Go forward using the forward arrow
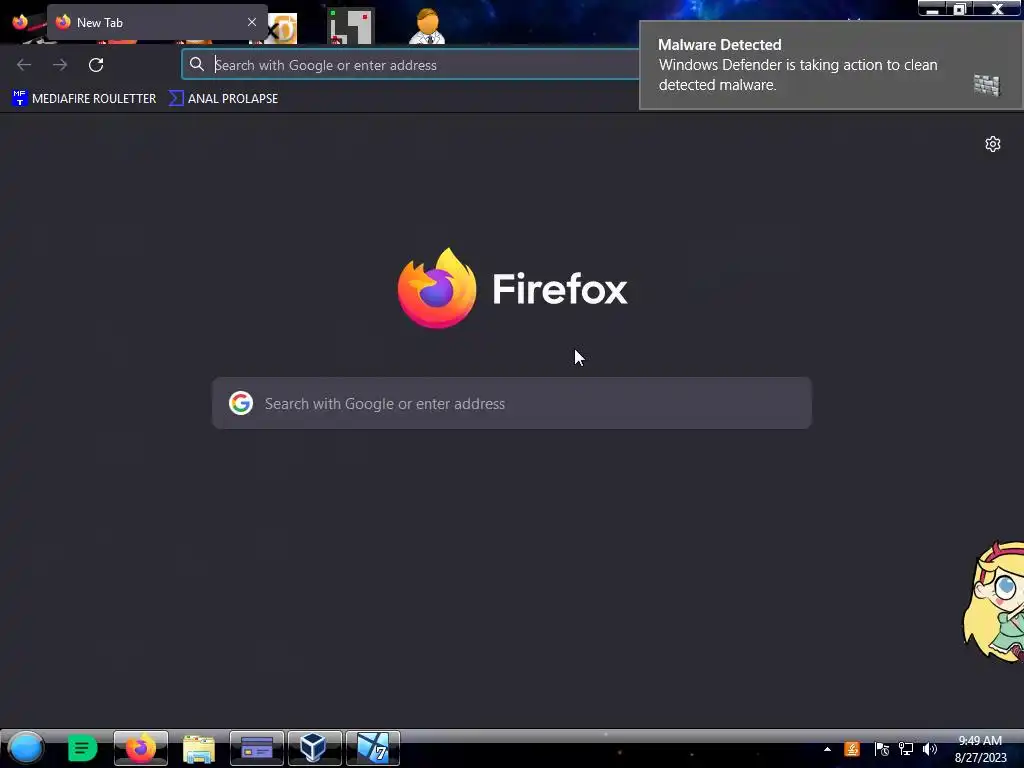This screenshot has height=768, width=1024. pyautogui.click(x=60, y=65)
